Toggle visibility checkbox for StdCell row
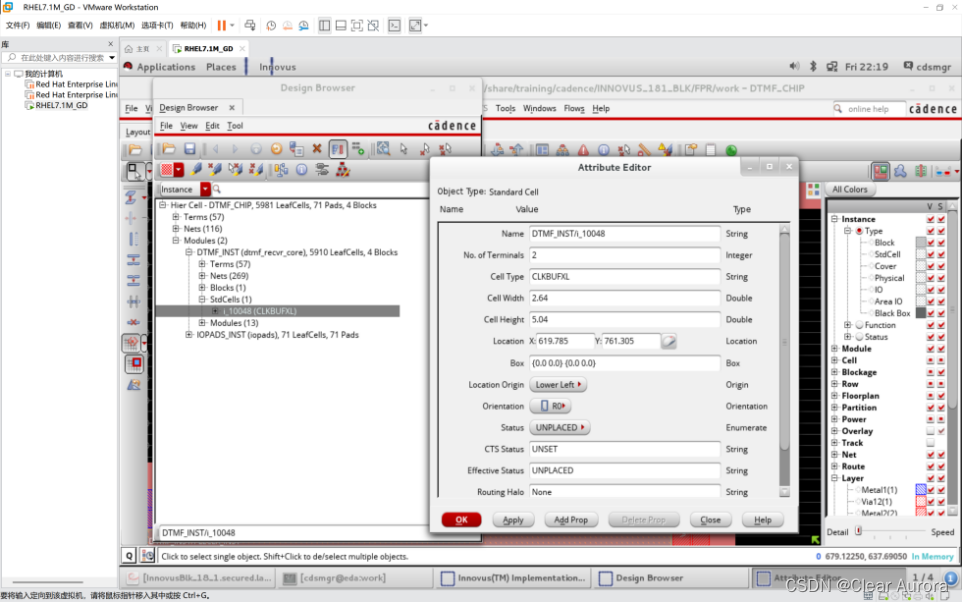The width and height of the screenshot is (963, 602). 930,254
